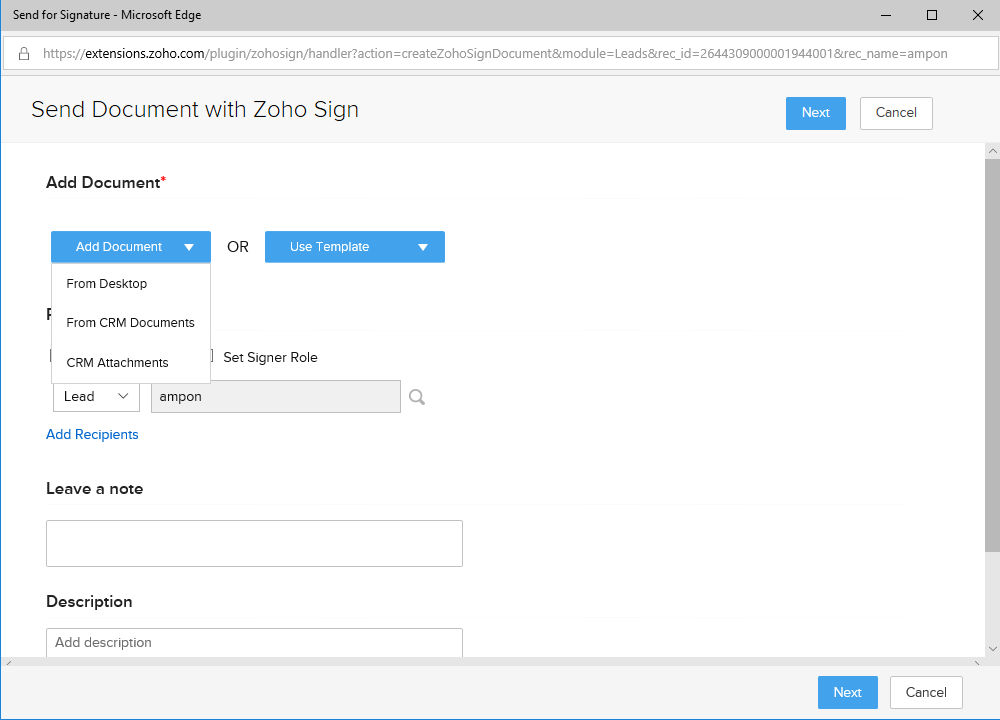Click the vertical scrollbar thumb
Viewport: 1000px width, 720px height.
coord(992,355)
